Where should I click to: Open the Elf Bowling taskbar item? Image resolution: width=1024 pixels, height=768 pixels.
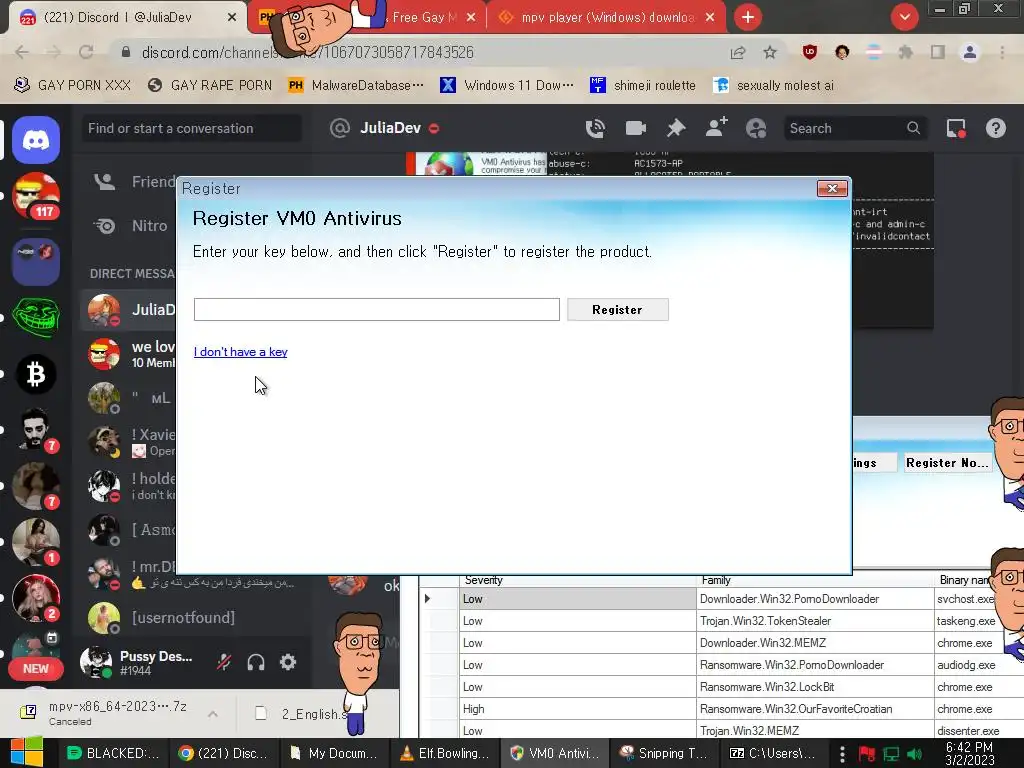445,754
